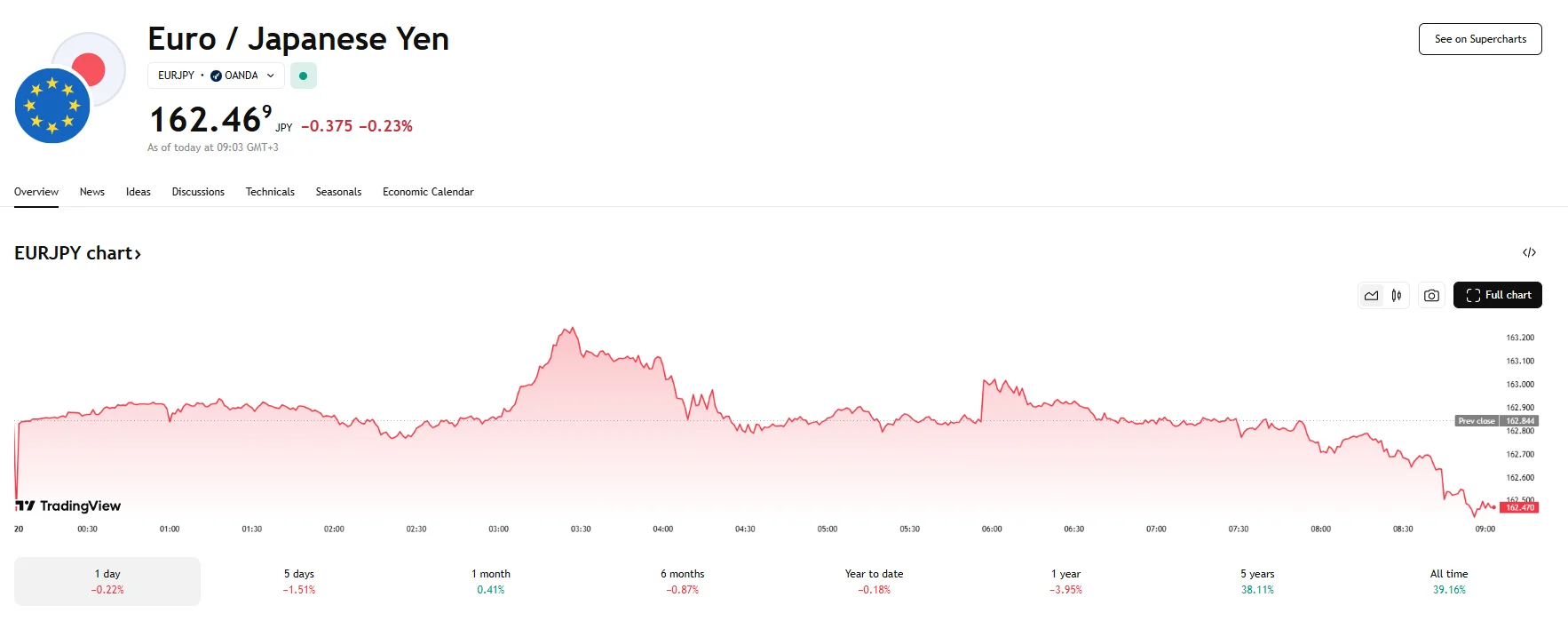Switch to area chart style
The image size is (1568, 621).
point(1372,296)
